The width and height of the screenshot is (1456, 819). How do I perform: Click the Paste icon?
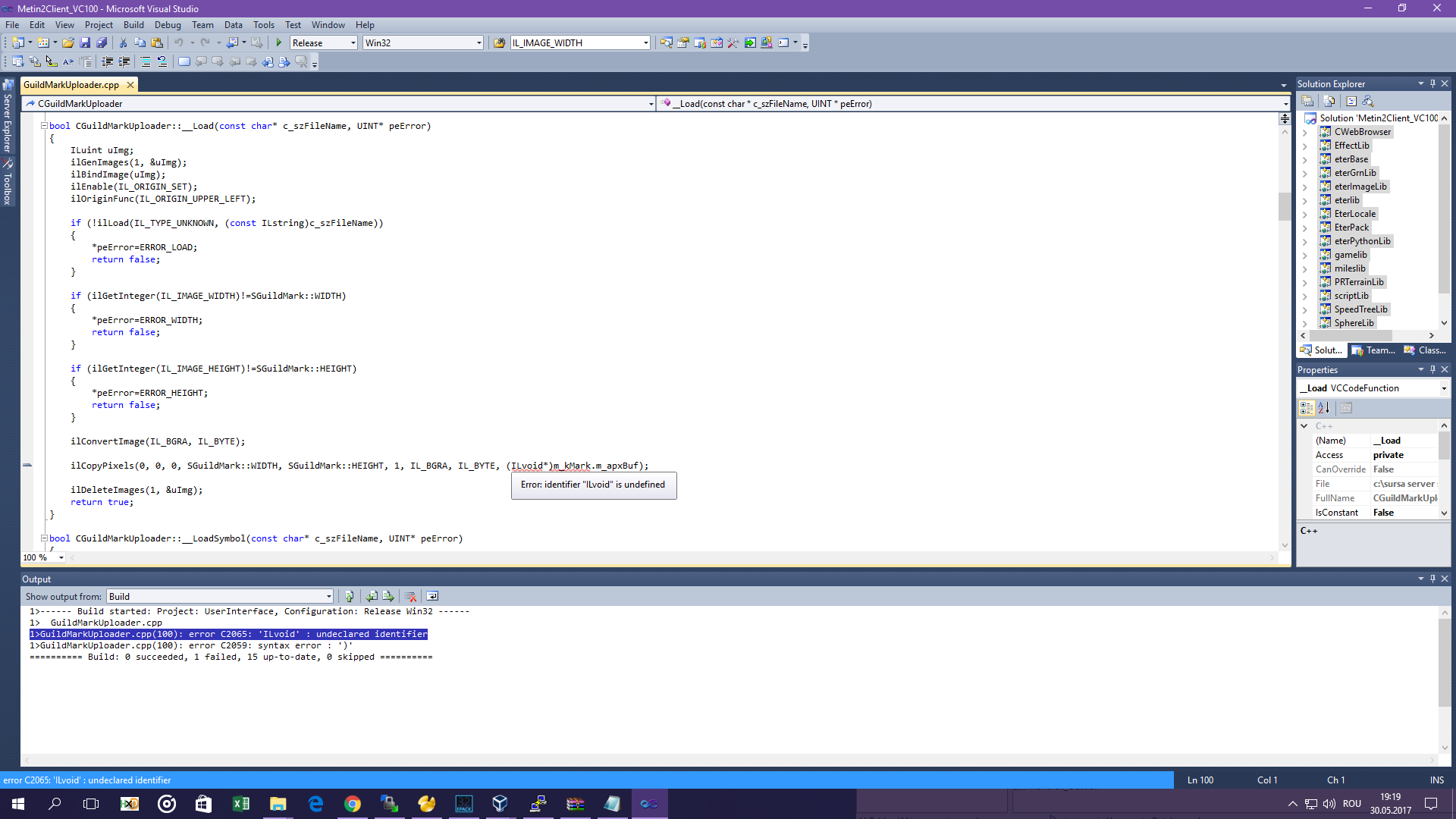pos(157,43)
